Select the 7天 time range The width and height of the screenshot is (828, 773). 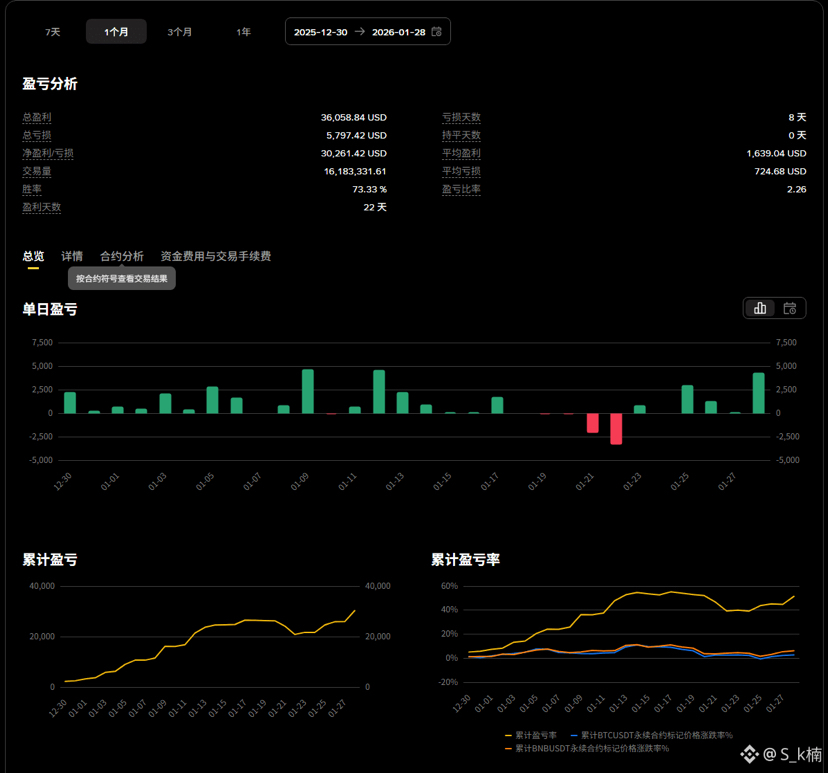[x=52, y=32]
